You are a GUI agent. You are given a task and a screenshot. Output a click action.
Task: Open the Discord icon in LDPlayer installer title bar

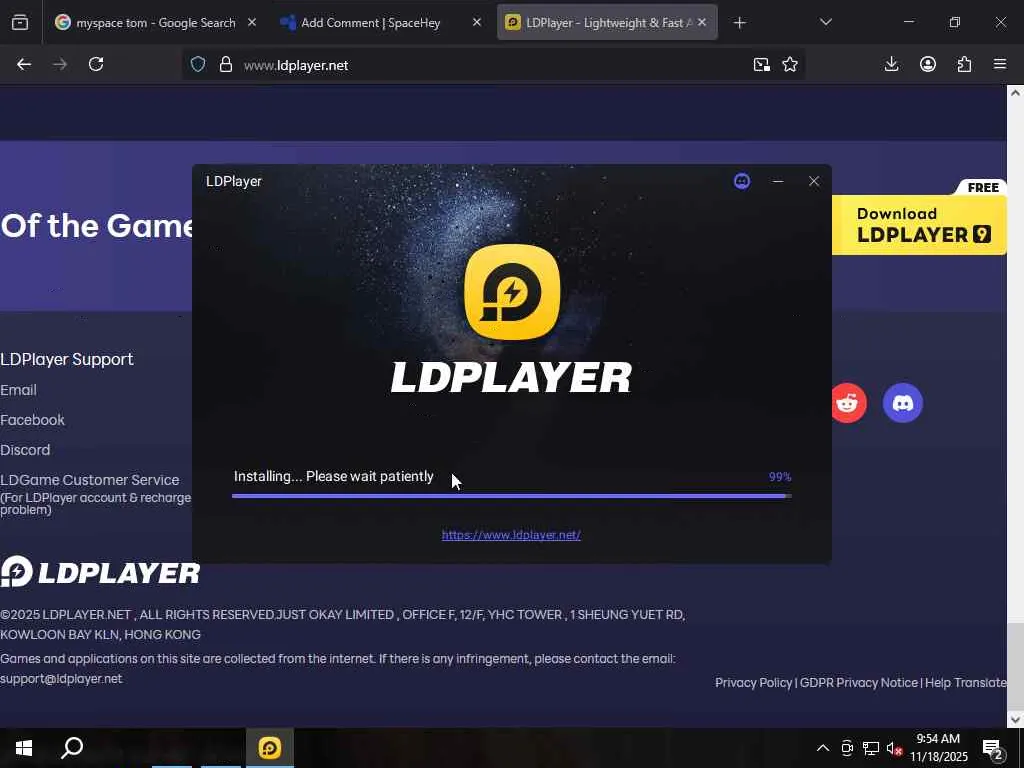point(742,181)
